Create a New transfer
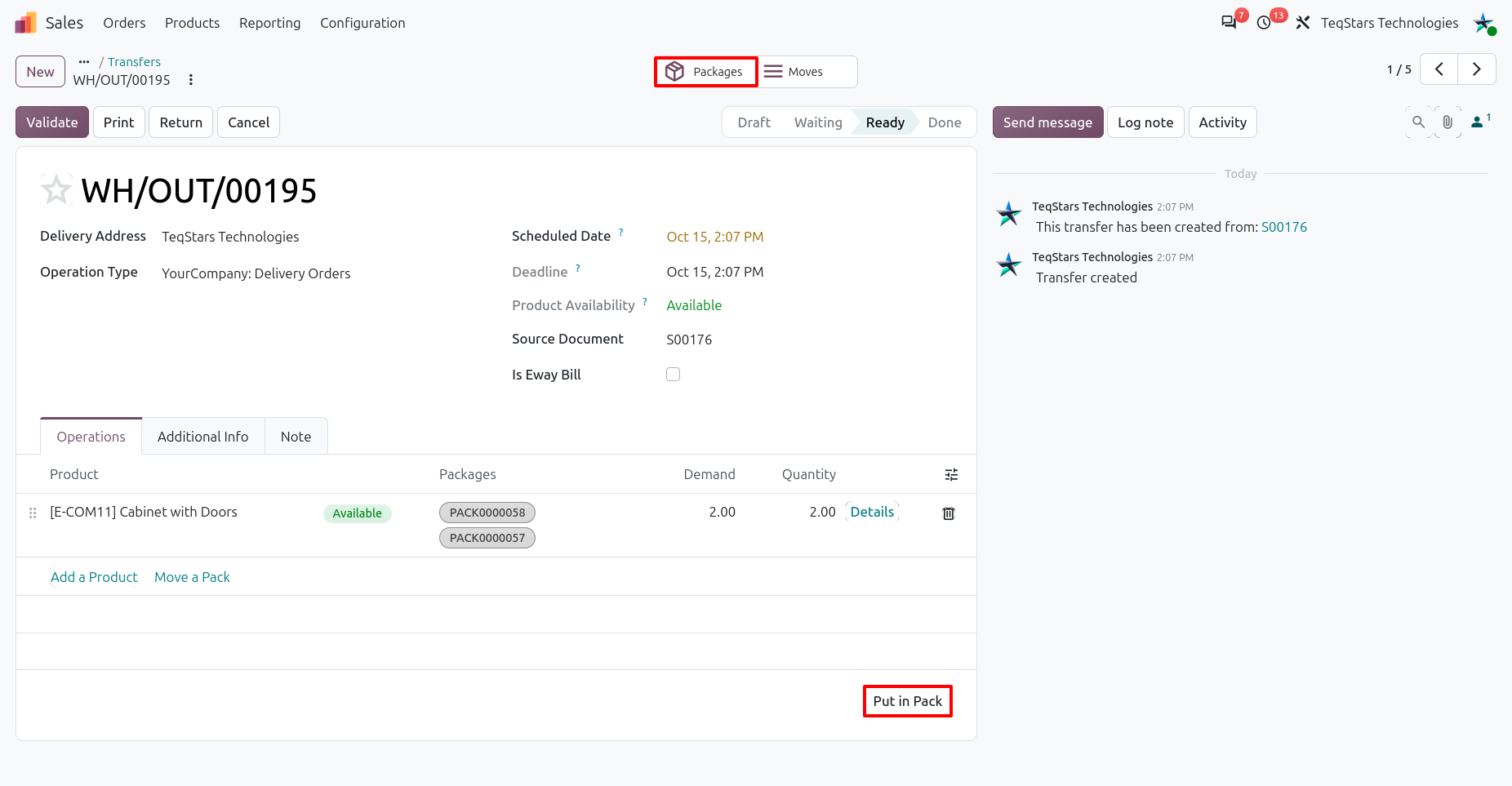 (41, 72)
